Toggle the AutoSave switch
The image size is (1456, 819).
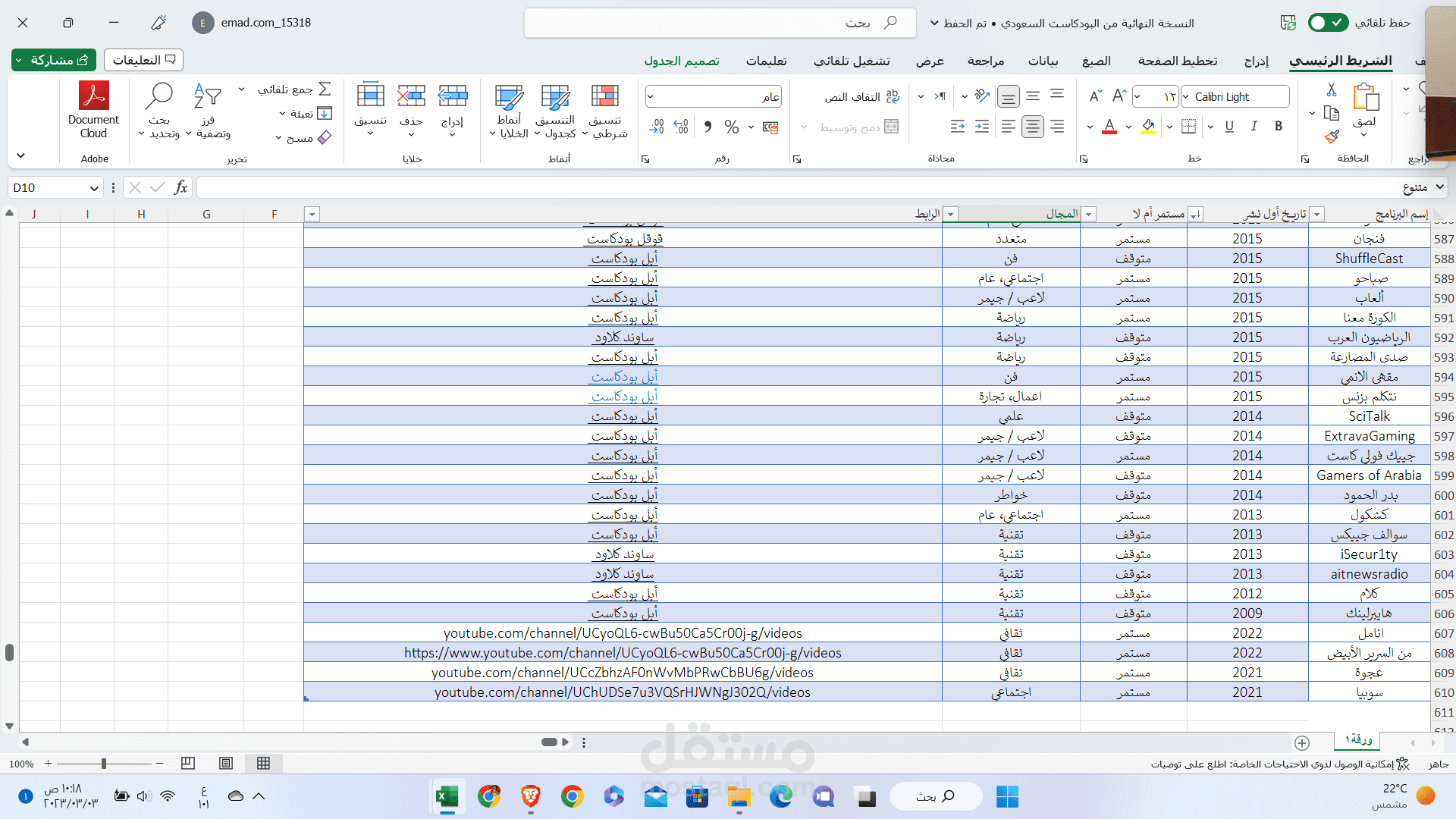click(x=1328, y=23)
